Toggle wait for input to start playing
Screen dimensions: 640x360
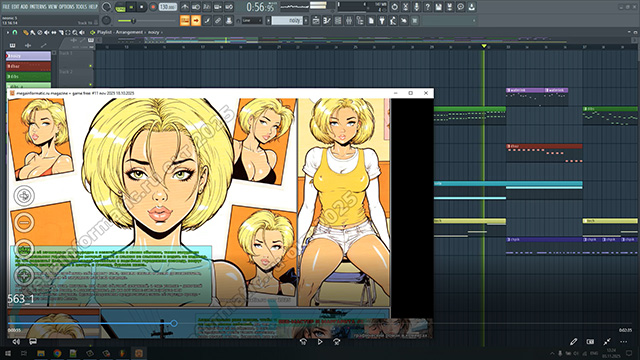click(x=196, y=7)
